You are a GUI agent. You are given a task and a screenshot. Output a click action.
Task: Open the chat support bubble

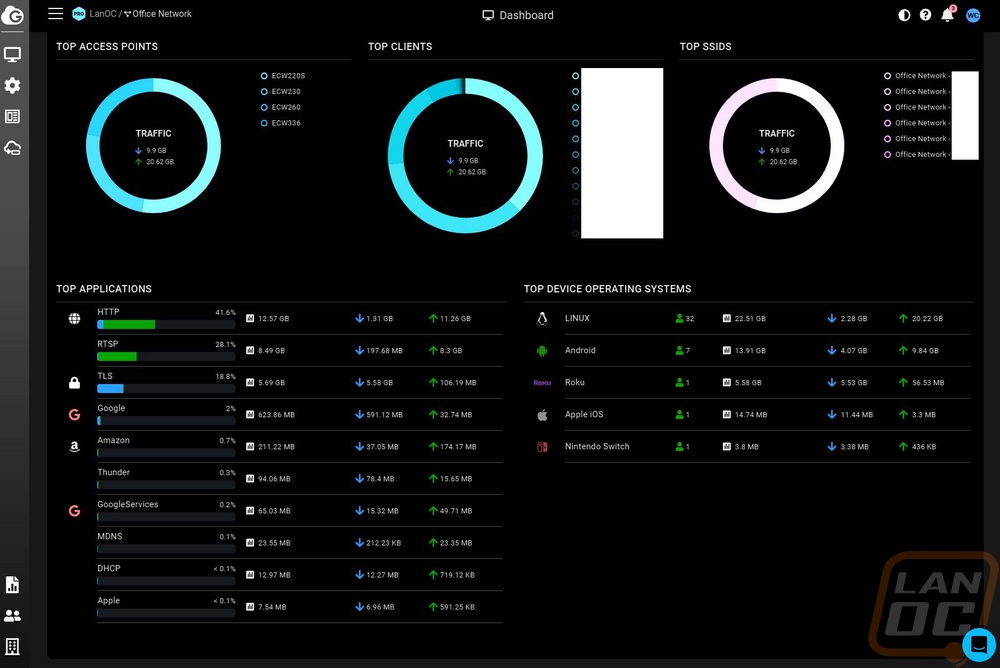(x=978, y=646)
